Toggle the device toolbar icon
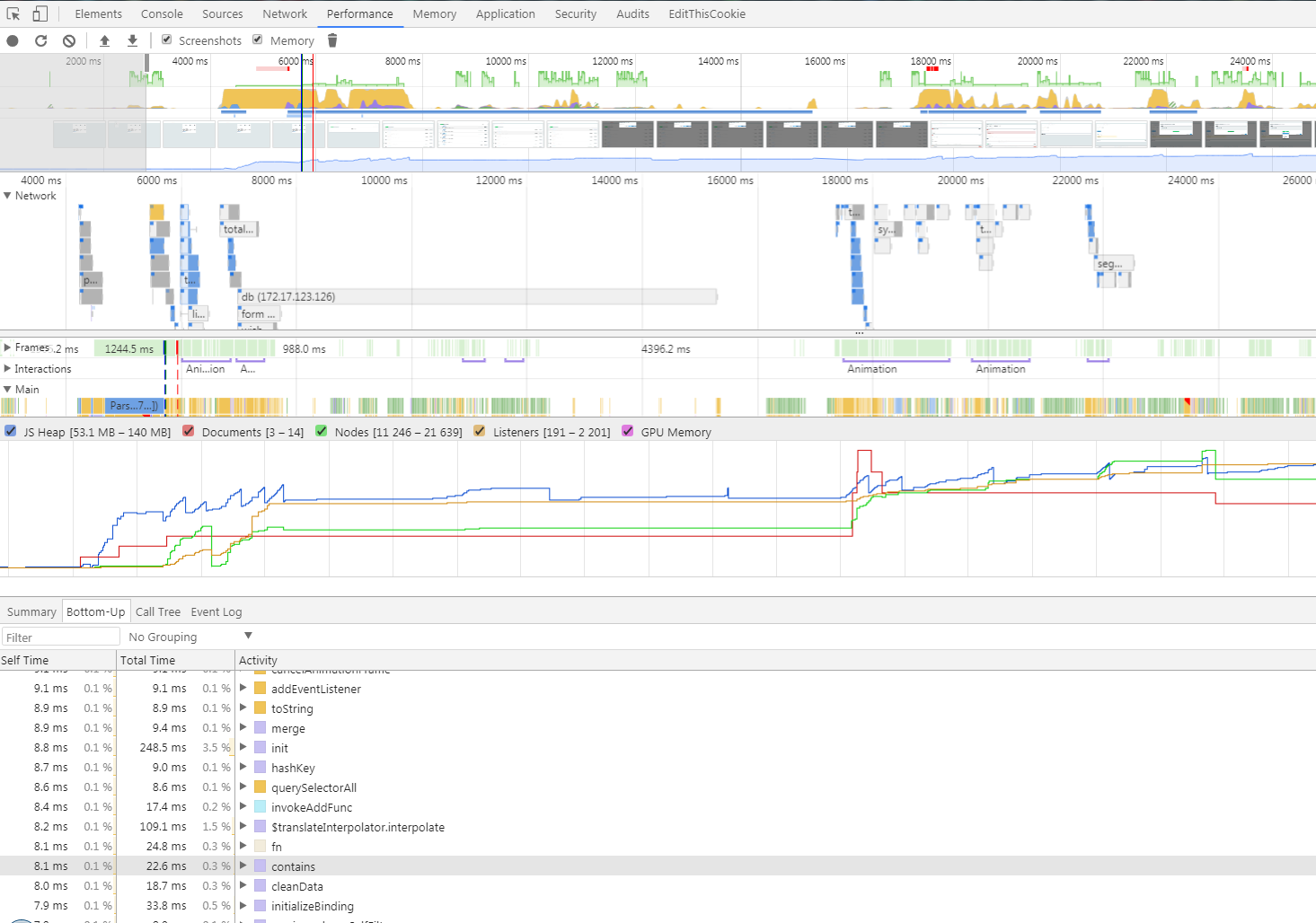This screenshot has height=923, width=1316. (40, 13)
